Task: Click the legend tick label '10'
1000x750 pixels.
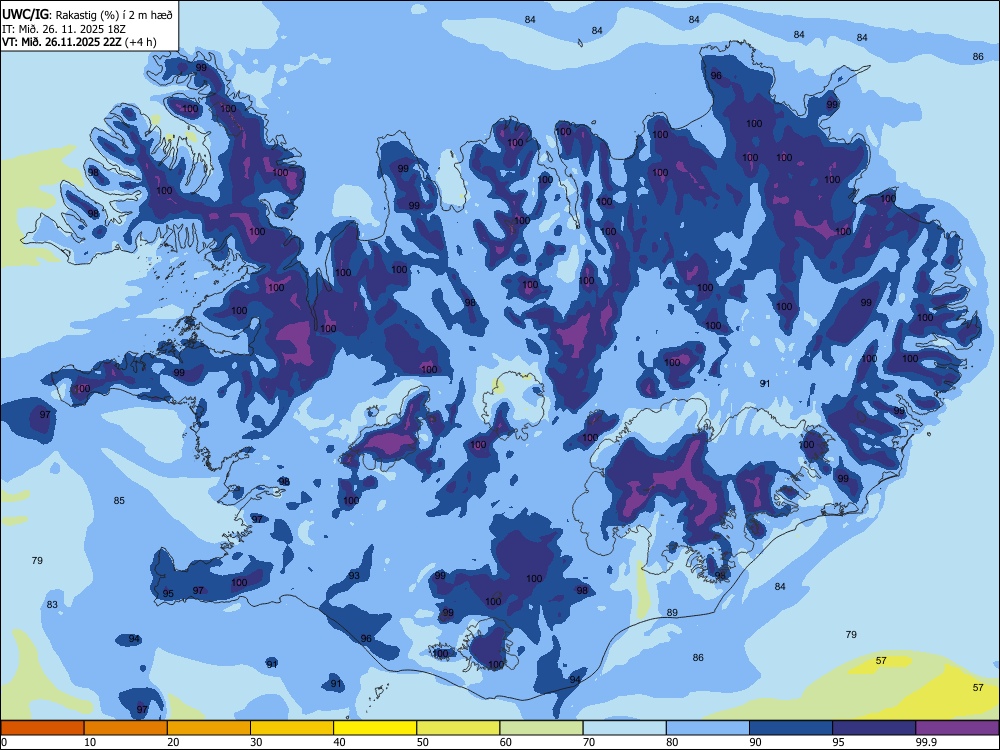Action: click(90, 742)
